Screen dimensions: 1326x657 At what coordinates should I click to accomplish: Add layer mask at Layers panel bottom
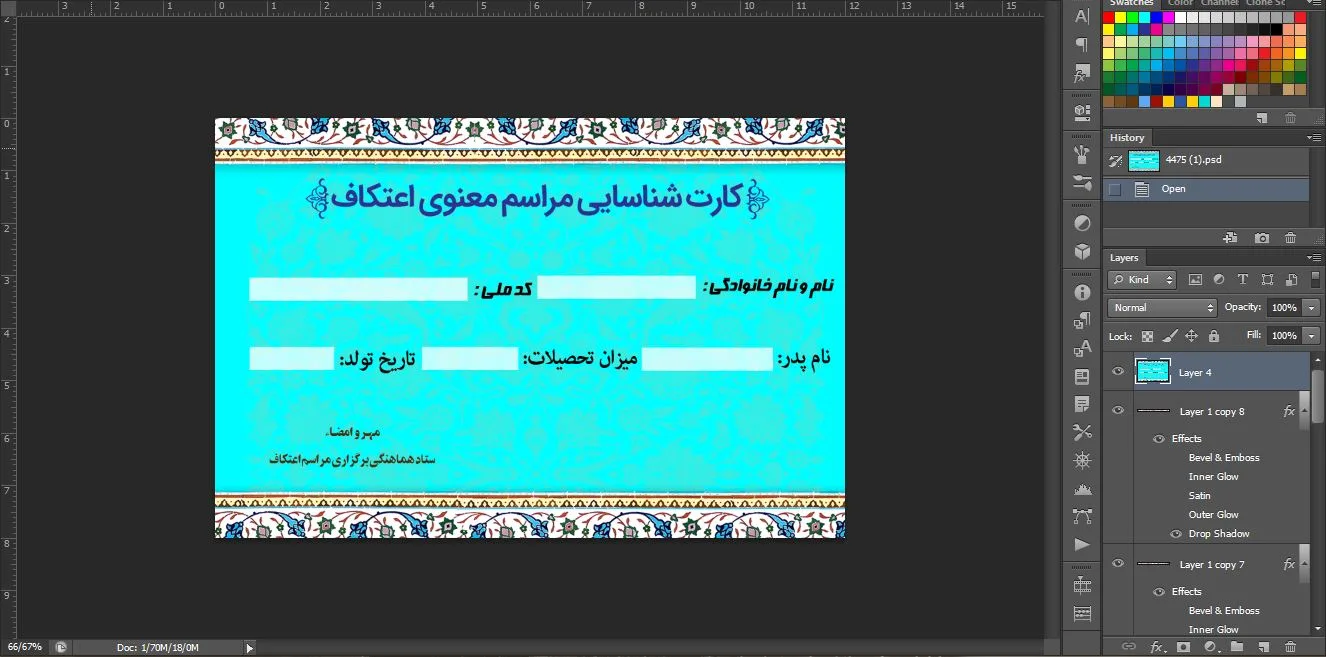click(1183, 647)
